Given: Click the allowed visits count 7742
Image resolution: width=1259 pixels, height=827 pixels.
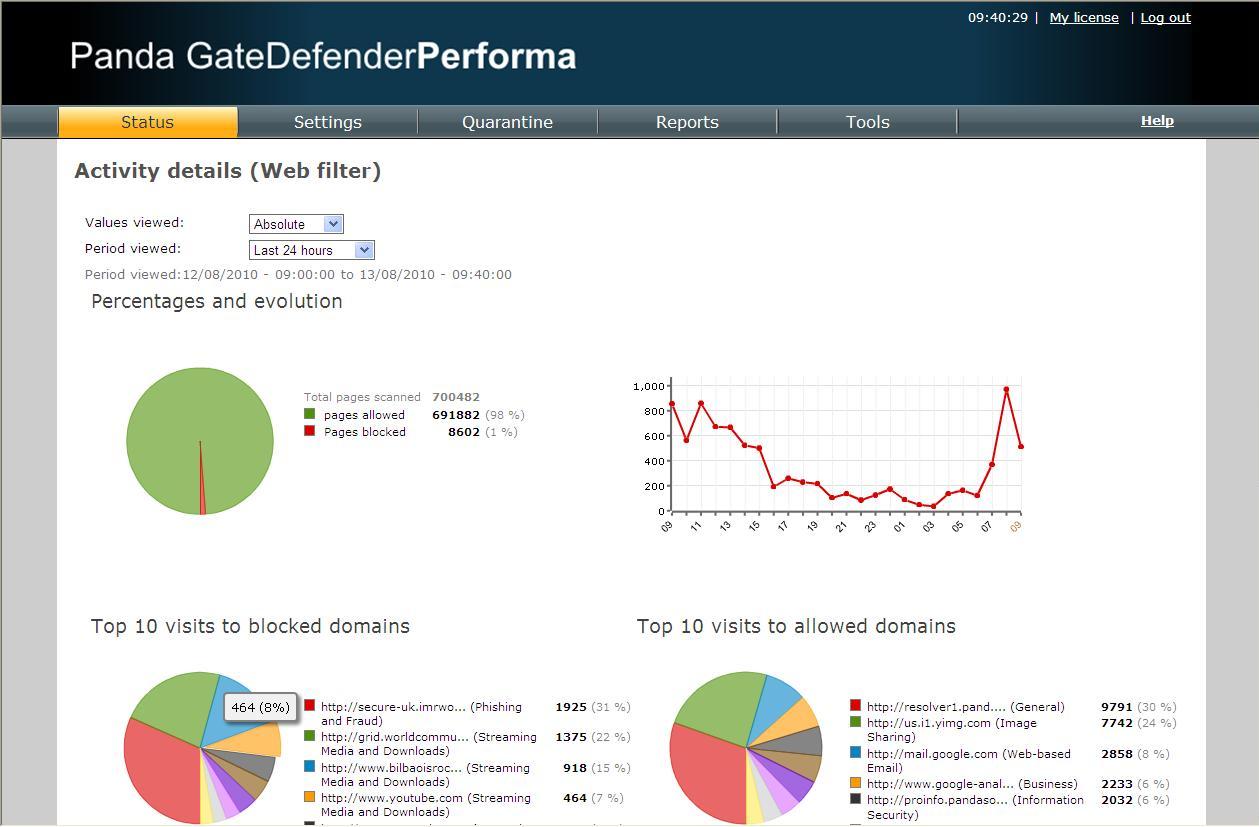Looking at the screenshot, I should [x=1117, y=723].
